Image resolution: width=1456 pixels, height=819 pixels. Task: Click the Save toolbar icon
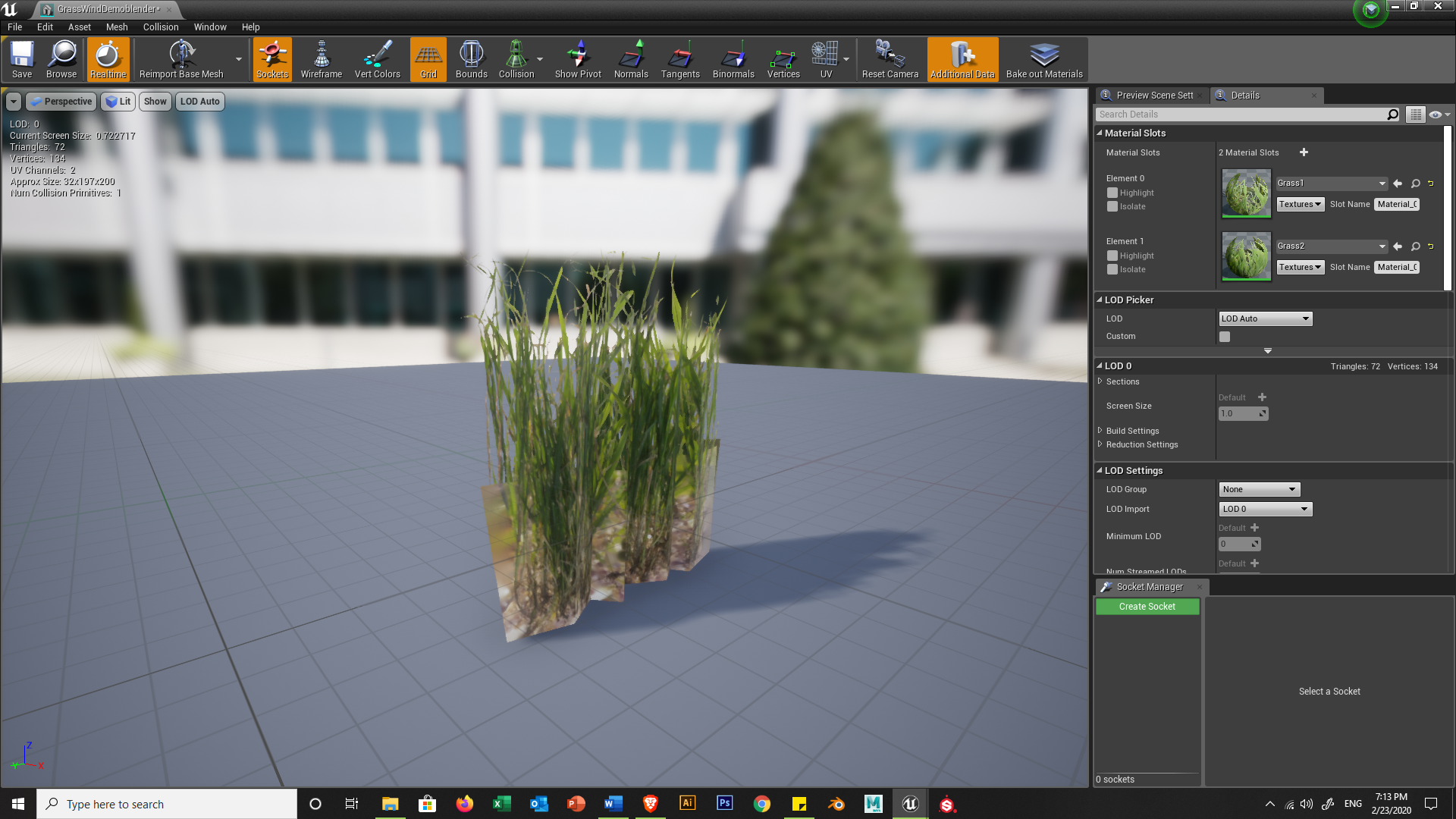[x=22, y=59]
